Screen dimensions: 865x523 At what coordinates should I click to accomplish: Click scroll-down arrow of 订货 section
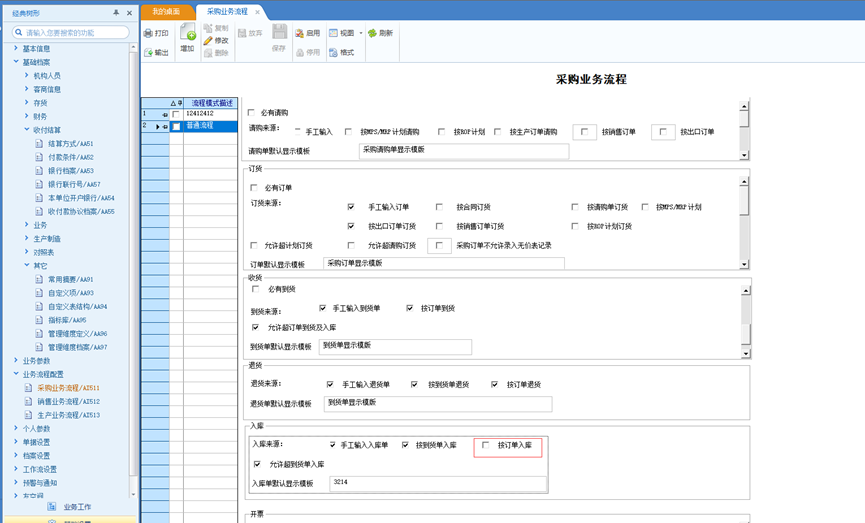click(x=744, y=265)
